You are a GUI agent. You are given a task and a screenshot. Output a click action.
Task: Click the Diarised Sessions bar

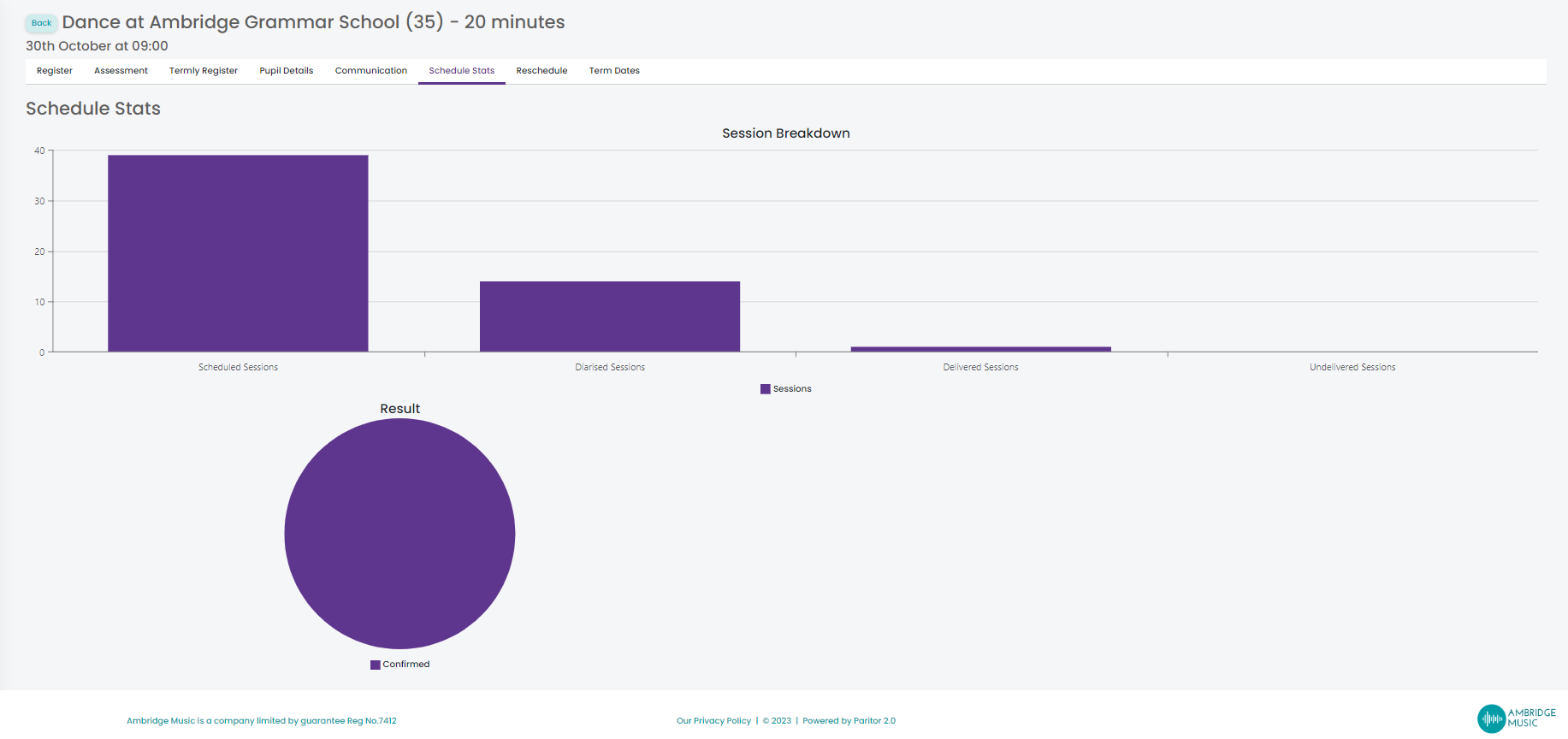[610, 316]
